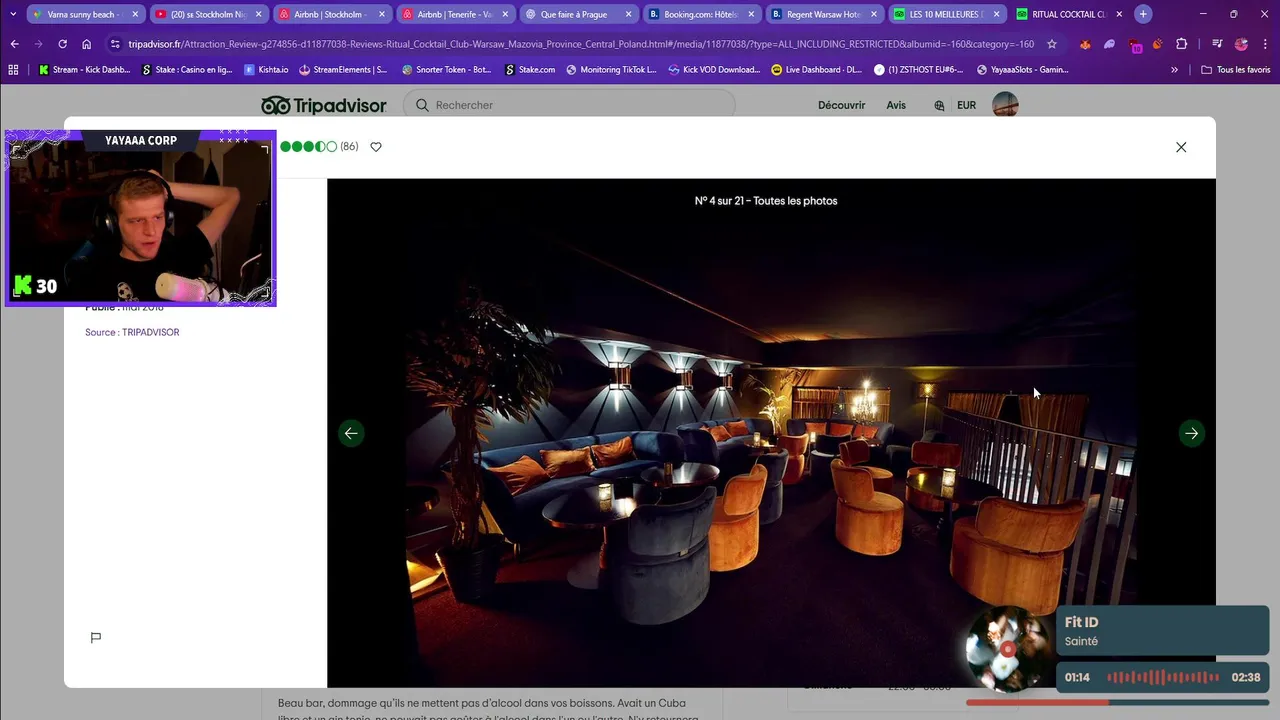Click Source : TRIPADVISOR text
Image resolution: width=1280 pixels, height=720 pixels.
(132, 332)
